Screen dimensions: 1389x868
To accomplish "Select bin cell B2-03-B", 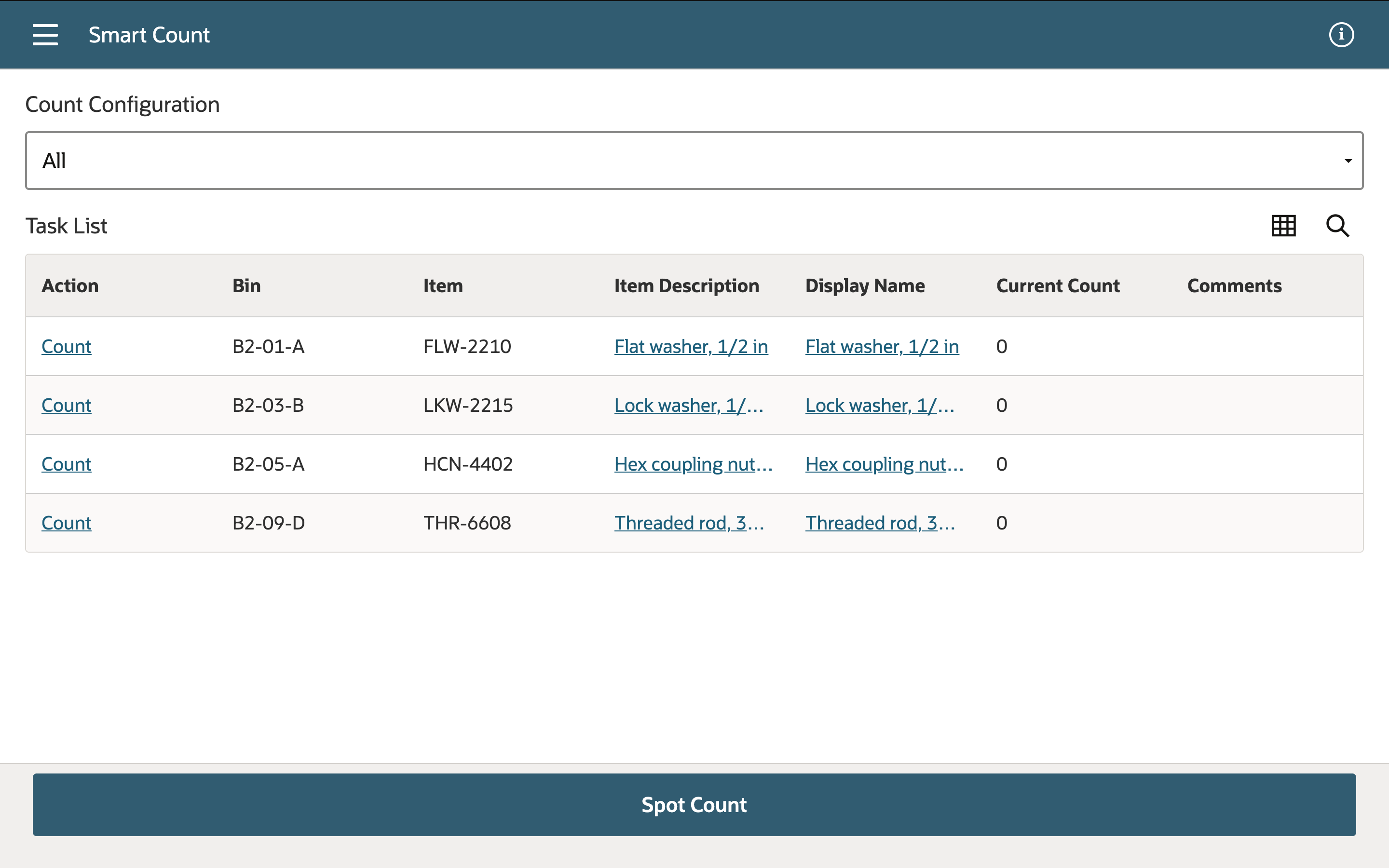I will 268,405.
